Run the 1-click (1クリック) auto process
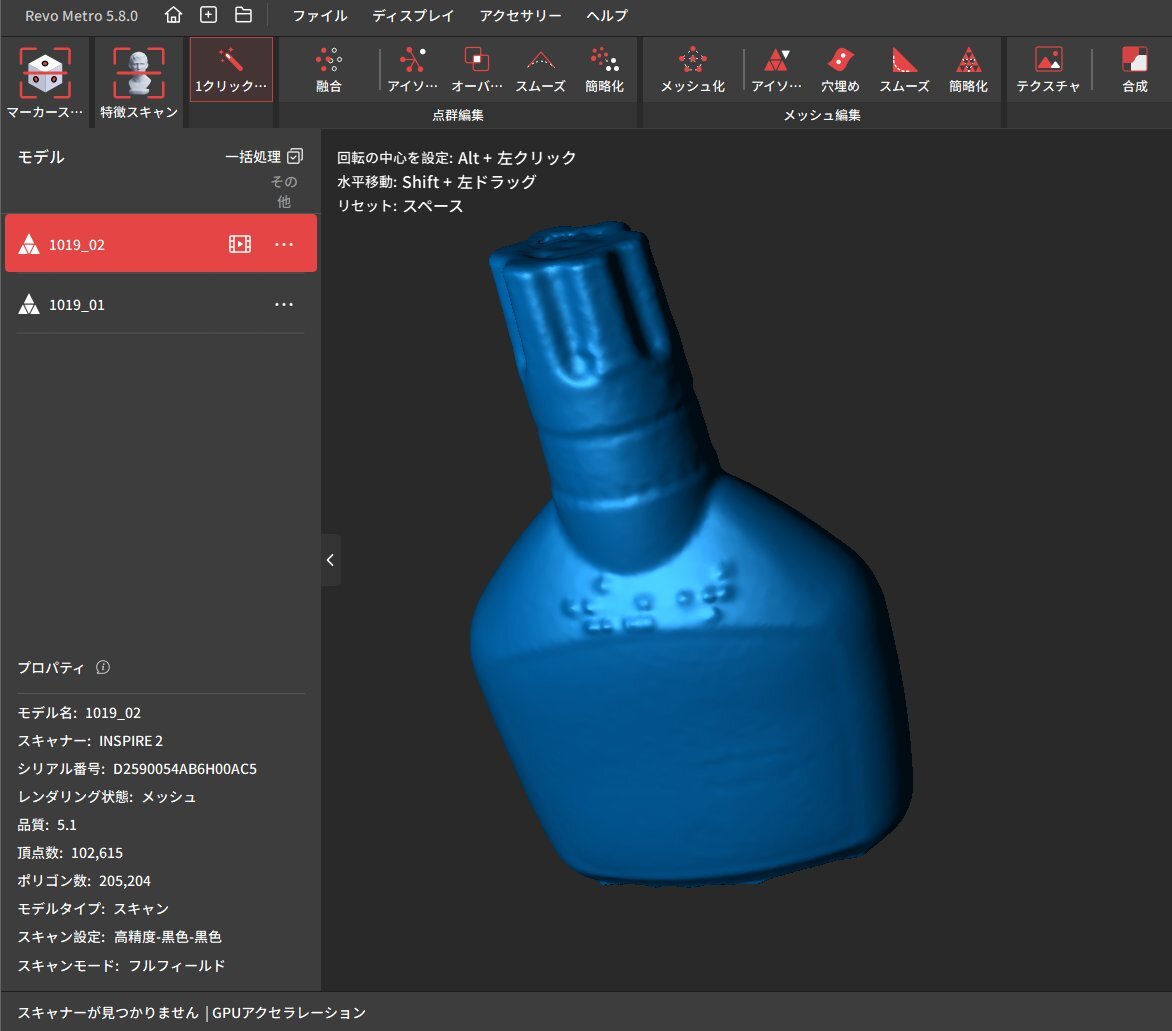 coord(231,70)
